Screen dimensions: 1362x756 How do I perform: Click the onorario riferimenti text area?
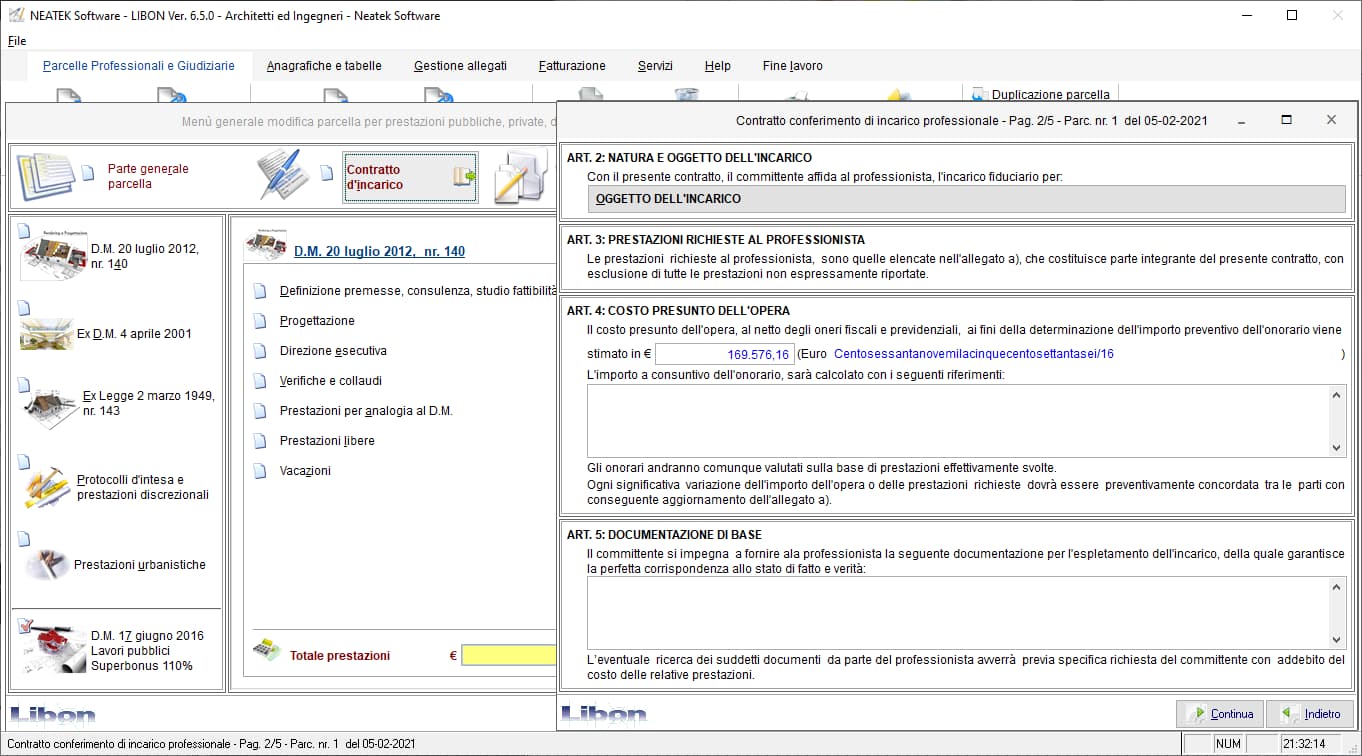click(957, 421)
